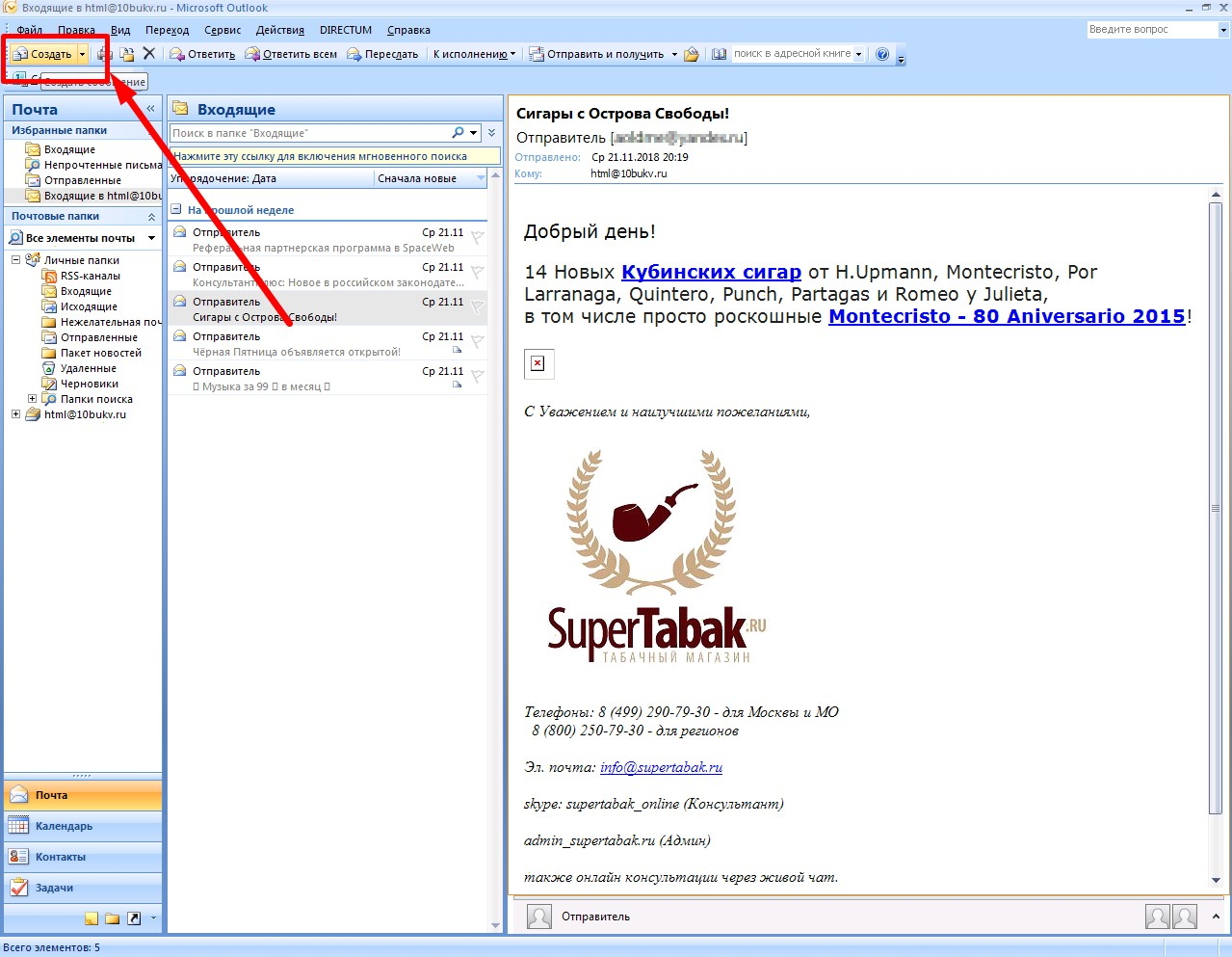Screen dimensions: 1232x957
Task: Open the Сервис menu
Action: [x=223, y=30]
